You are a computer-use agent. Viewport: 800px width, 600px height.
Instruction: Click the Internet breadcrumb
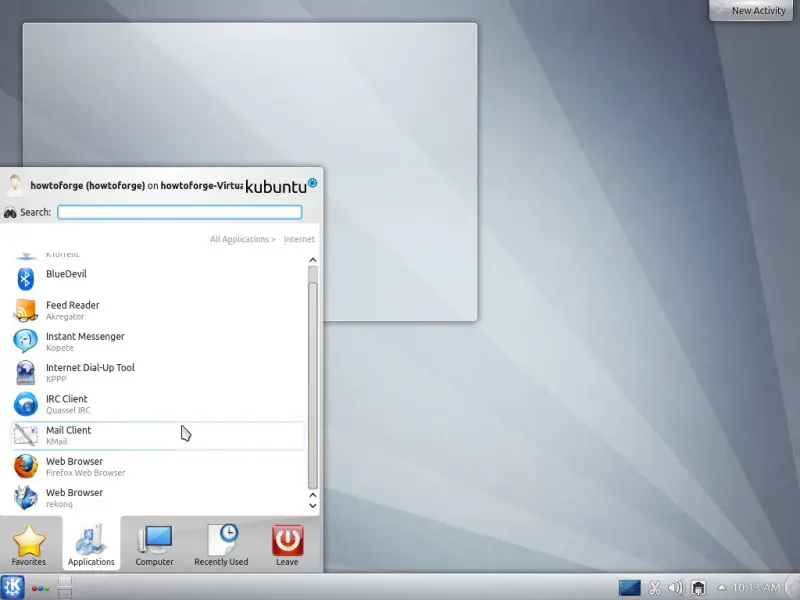[x=299, y=239]
